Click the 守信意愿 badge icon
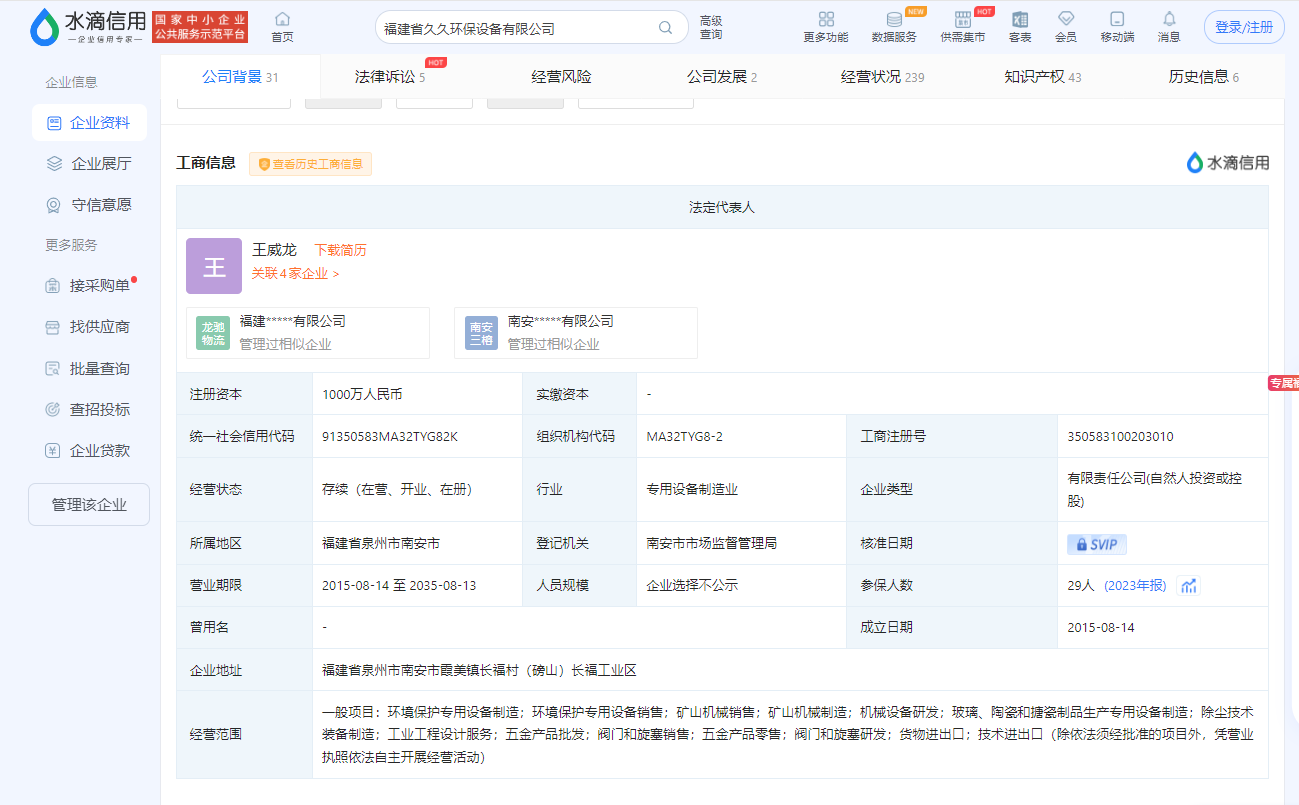The width and height of the screenshot is (1299, 805). tap(54, 205)
